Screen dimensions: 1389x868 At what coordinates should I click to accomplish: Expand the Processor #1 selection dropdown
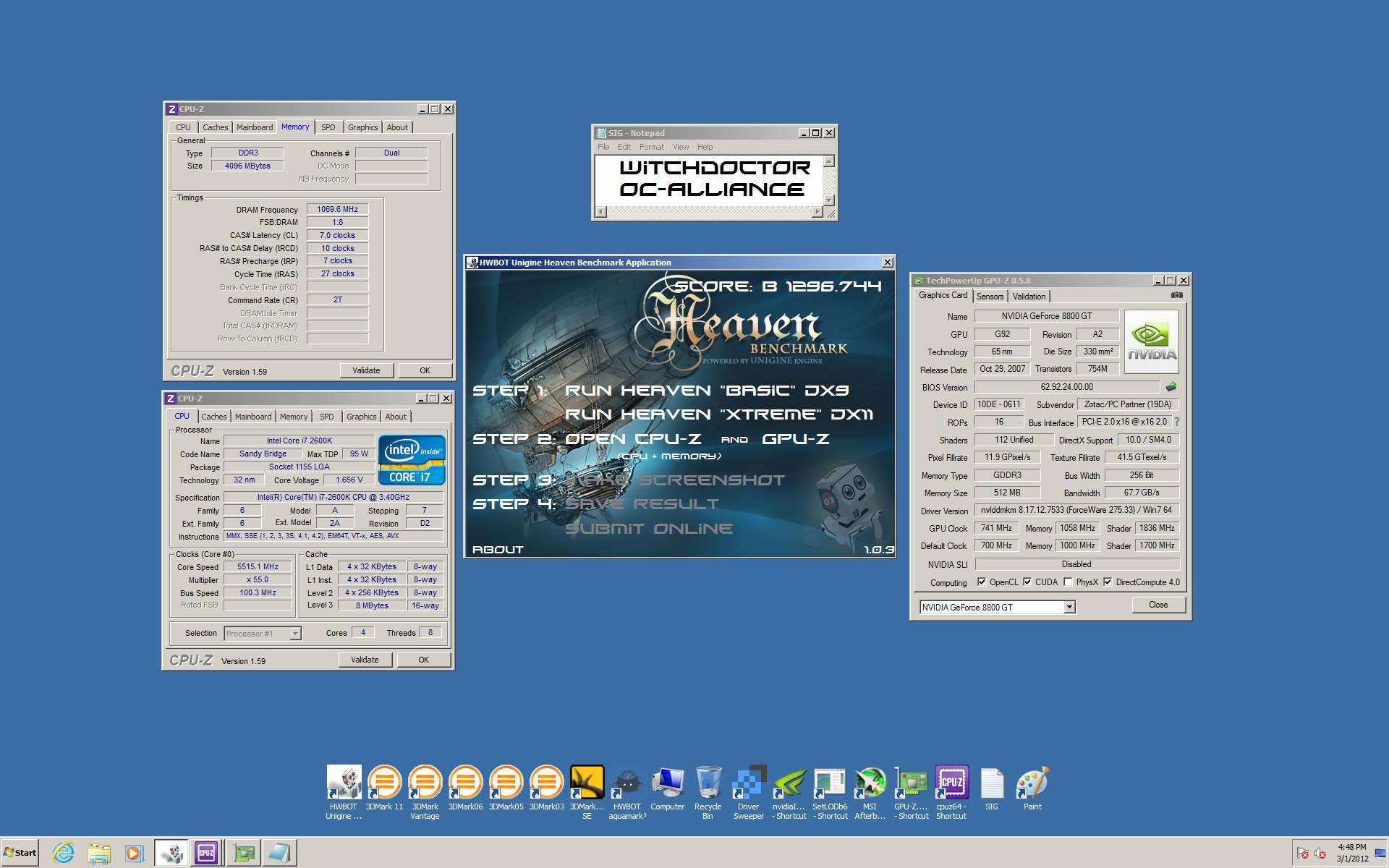tap(295, 634)
